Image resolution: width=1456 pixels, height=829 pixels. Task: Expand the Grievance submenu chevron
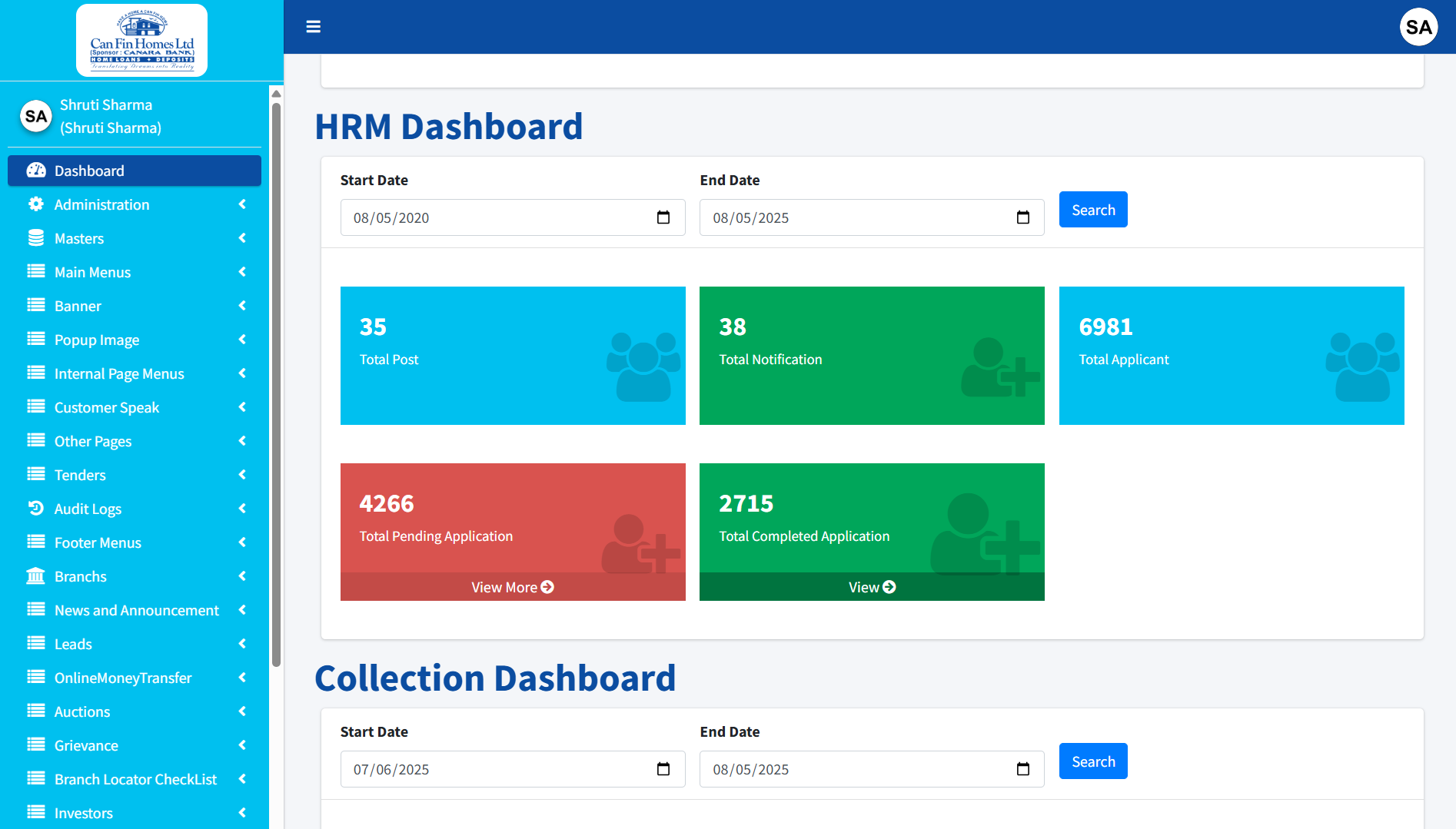click(x=242, y=745)
